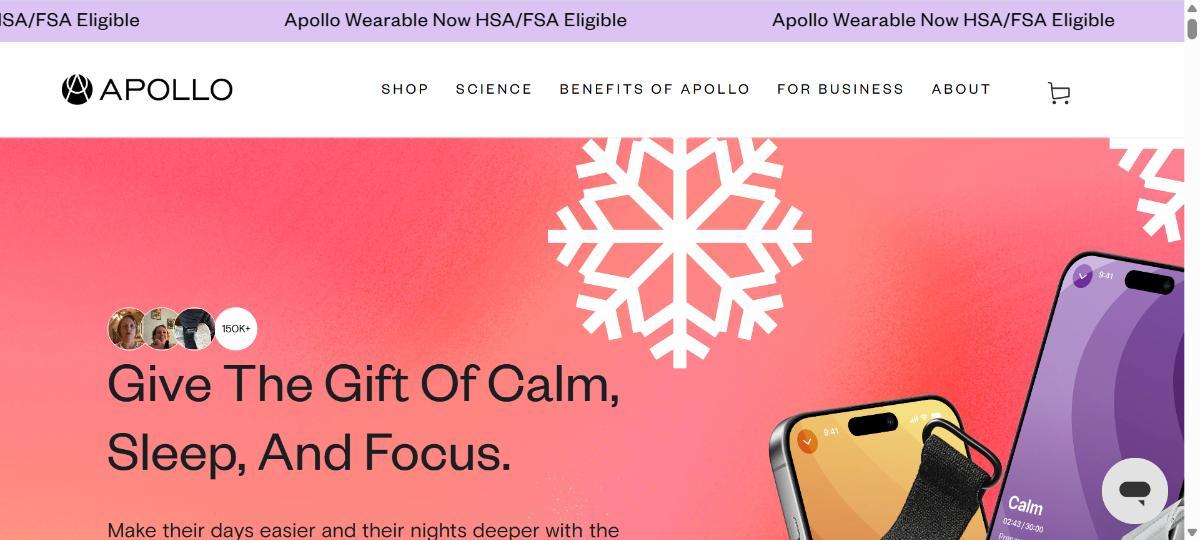Image resolution: width=1200 pixels, height=540 pixels.
Task: Open the SCIENCE menu item
Action: point(494,89)
